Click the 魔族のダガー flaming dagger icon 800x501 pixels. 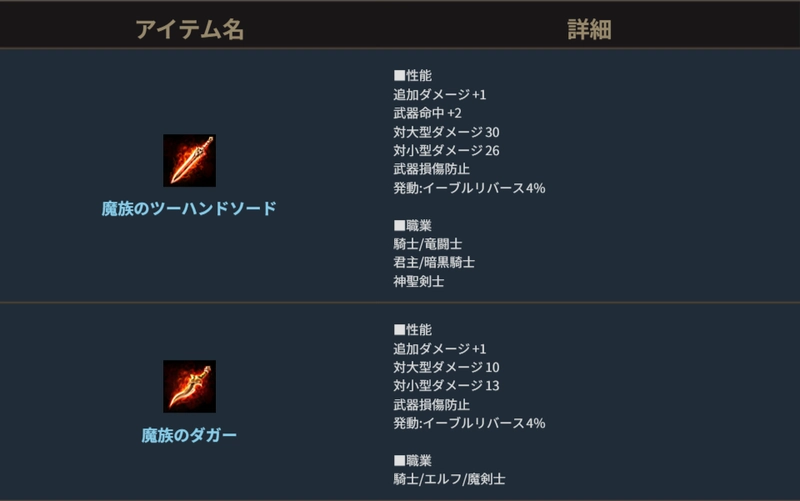click(189, 386)
